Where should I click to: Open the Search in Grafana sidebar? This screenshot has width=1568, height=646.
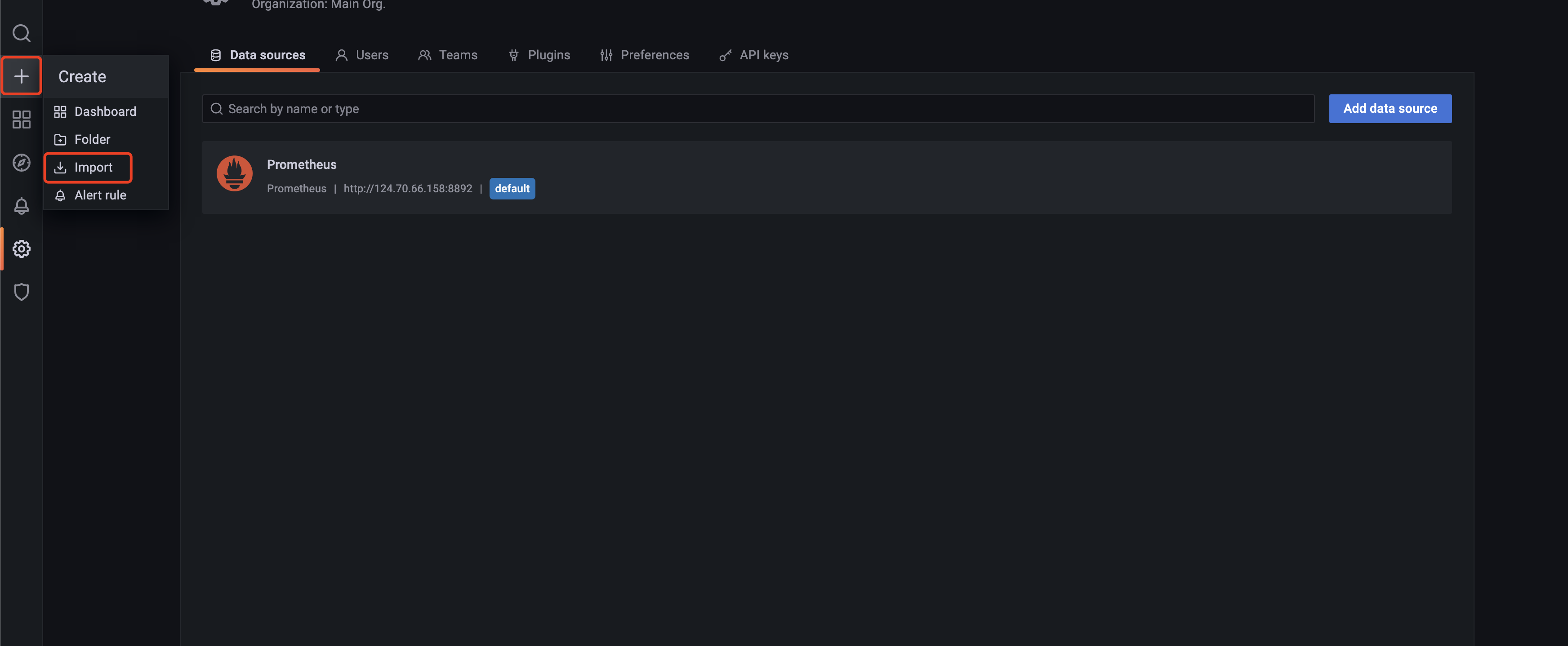click(x=21, y=33)
